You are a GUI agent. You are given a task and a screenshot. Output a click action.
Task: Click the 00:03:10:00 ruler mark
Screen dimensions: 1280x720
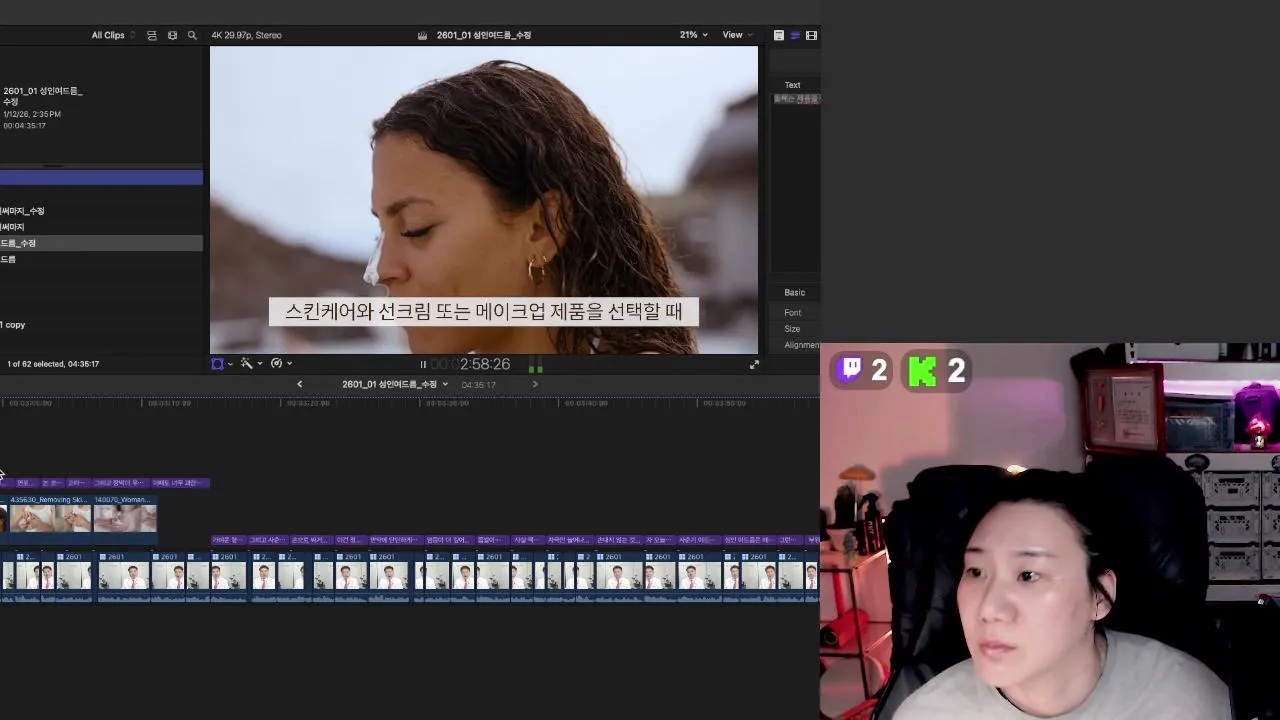click(x=169, y=403)
